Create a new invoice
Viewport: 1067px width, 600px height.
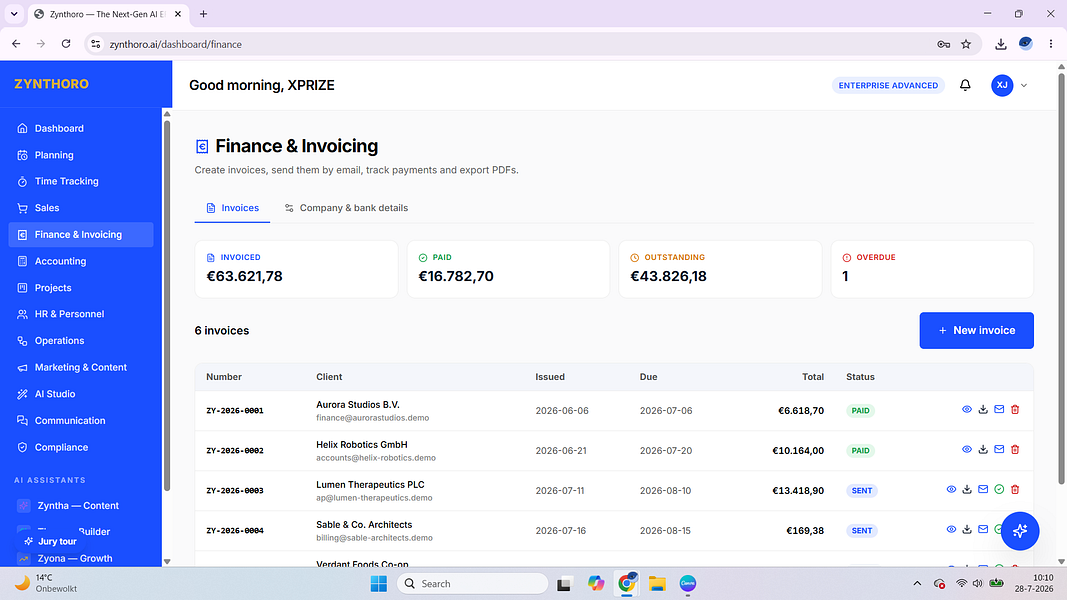tap(976, 331)
